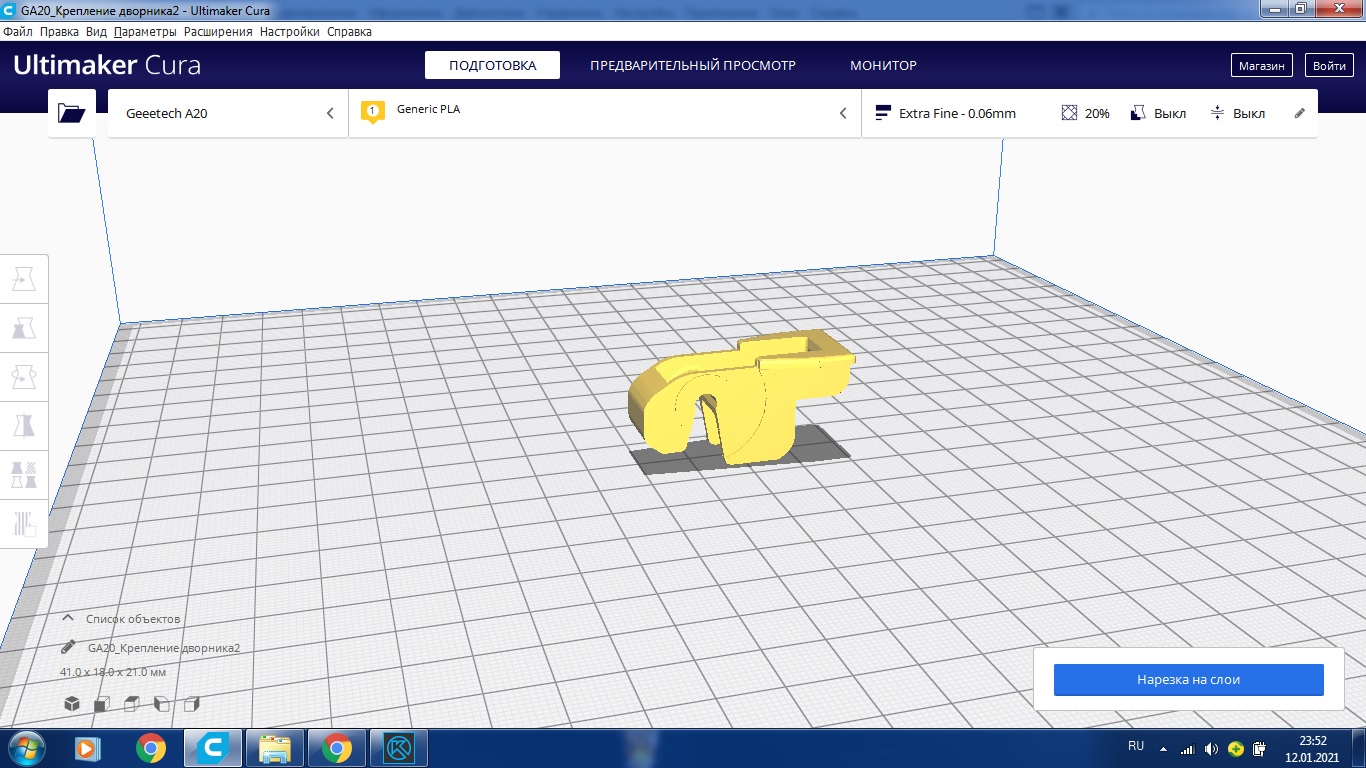Open the Per Model Settings tool
The width and height of the screenshot is (1366, 768).
[x=23, y=475]
